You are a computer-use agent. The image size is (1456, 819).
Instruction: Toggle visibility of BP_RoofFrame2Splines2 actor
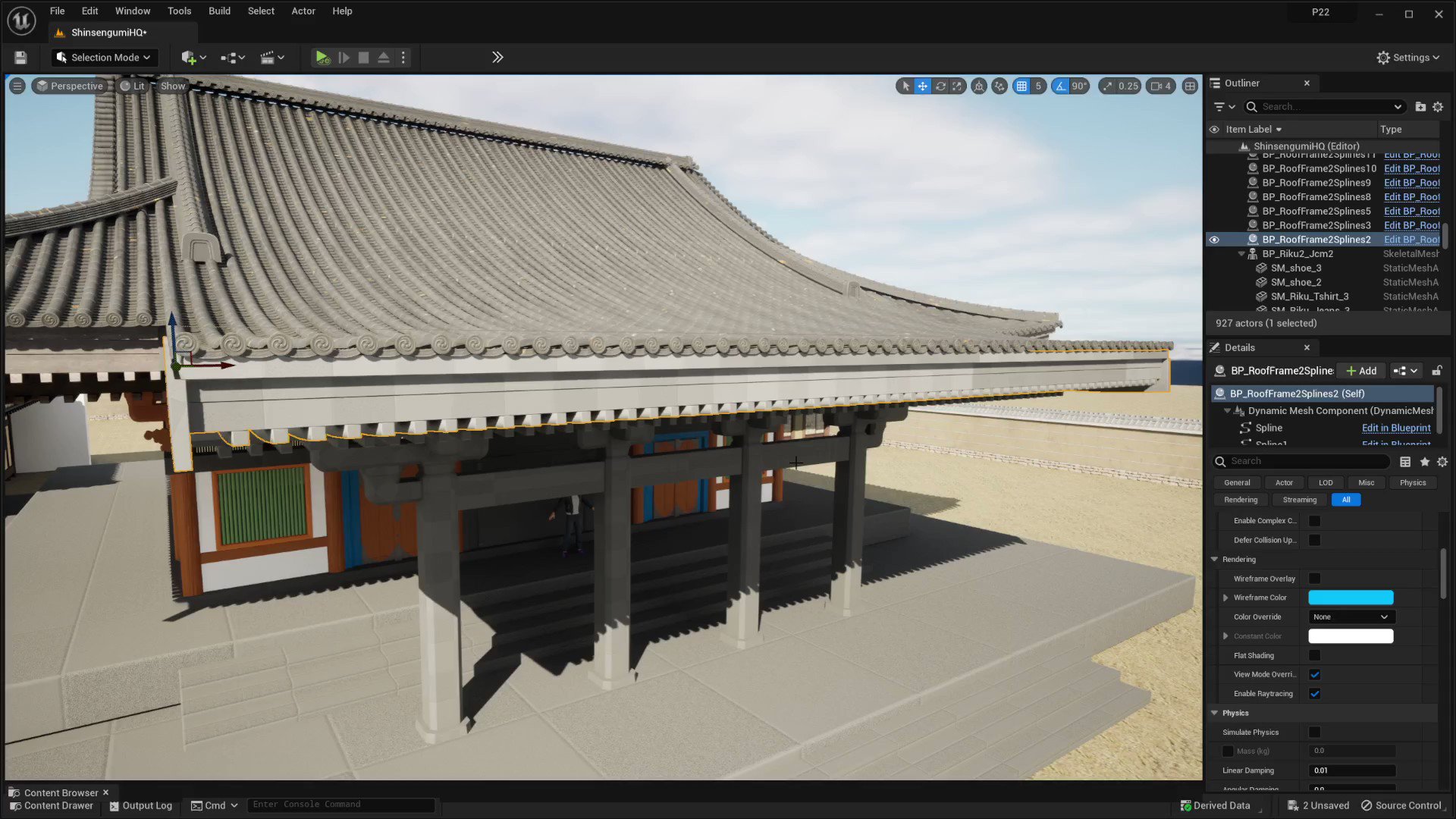[x=1215, y=239]
